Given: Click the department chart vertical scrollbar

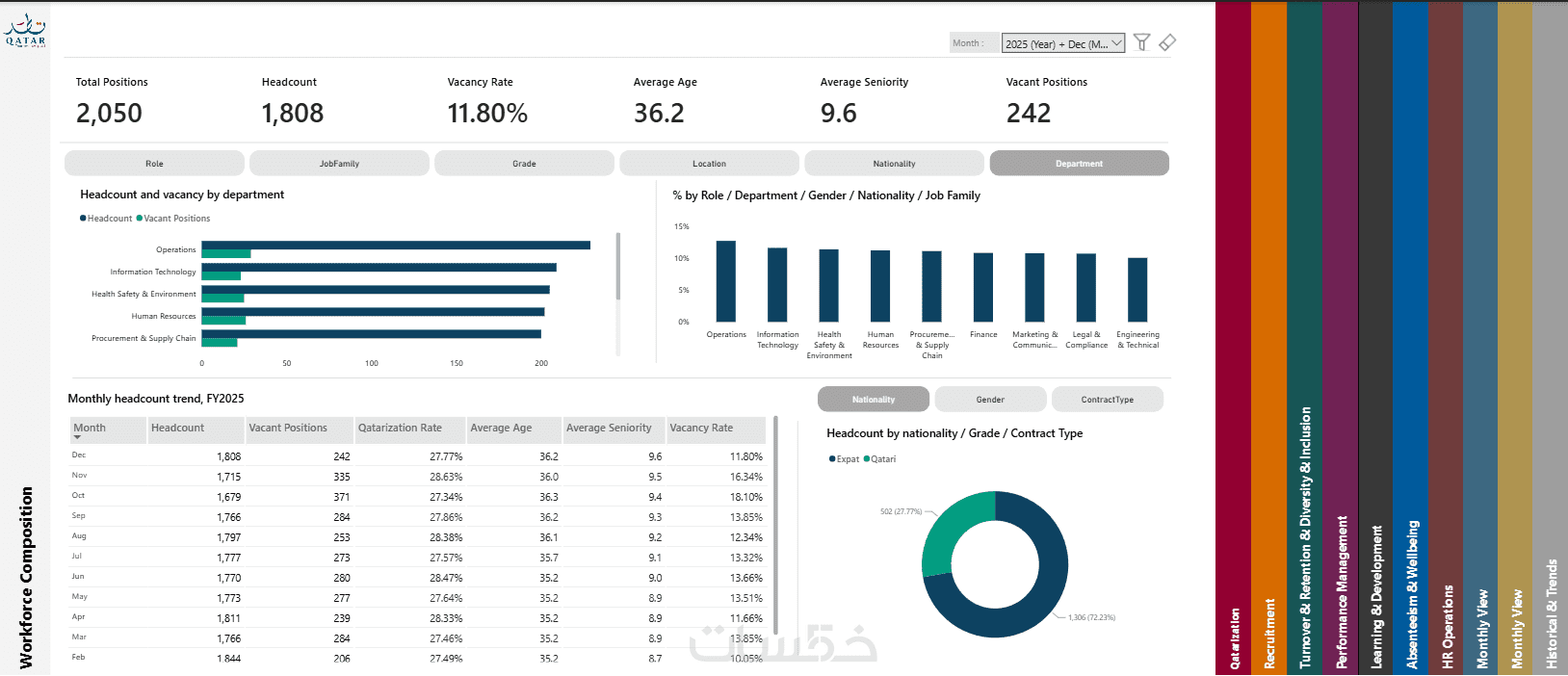Looking at the screenshot, I should click(618, 266).
